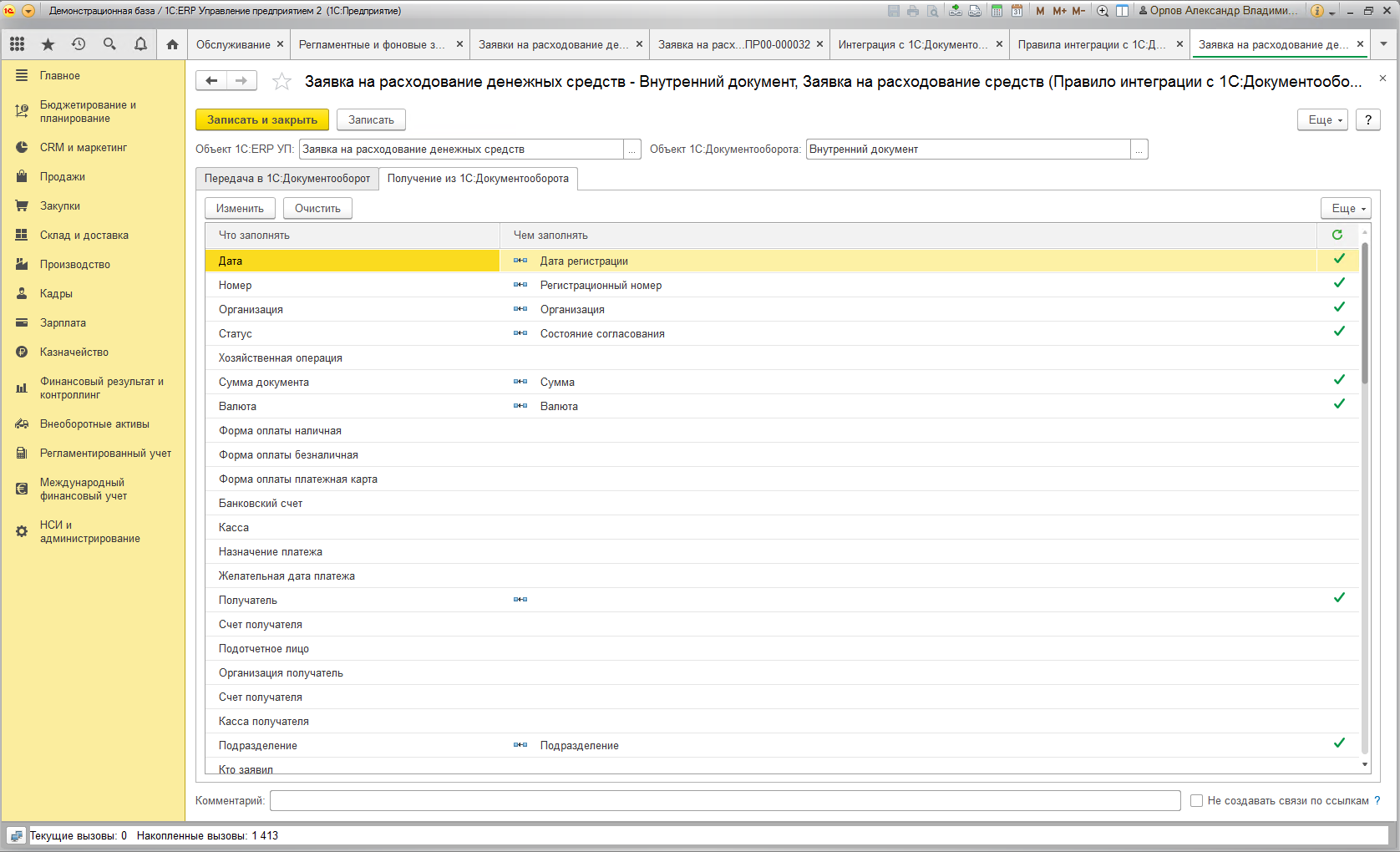Open the Казначейство section
The height and width of the screenshot is (852, 1400).
[74, 352]
